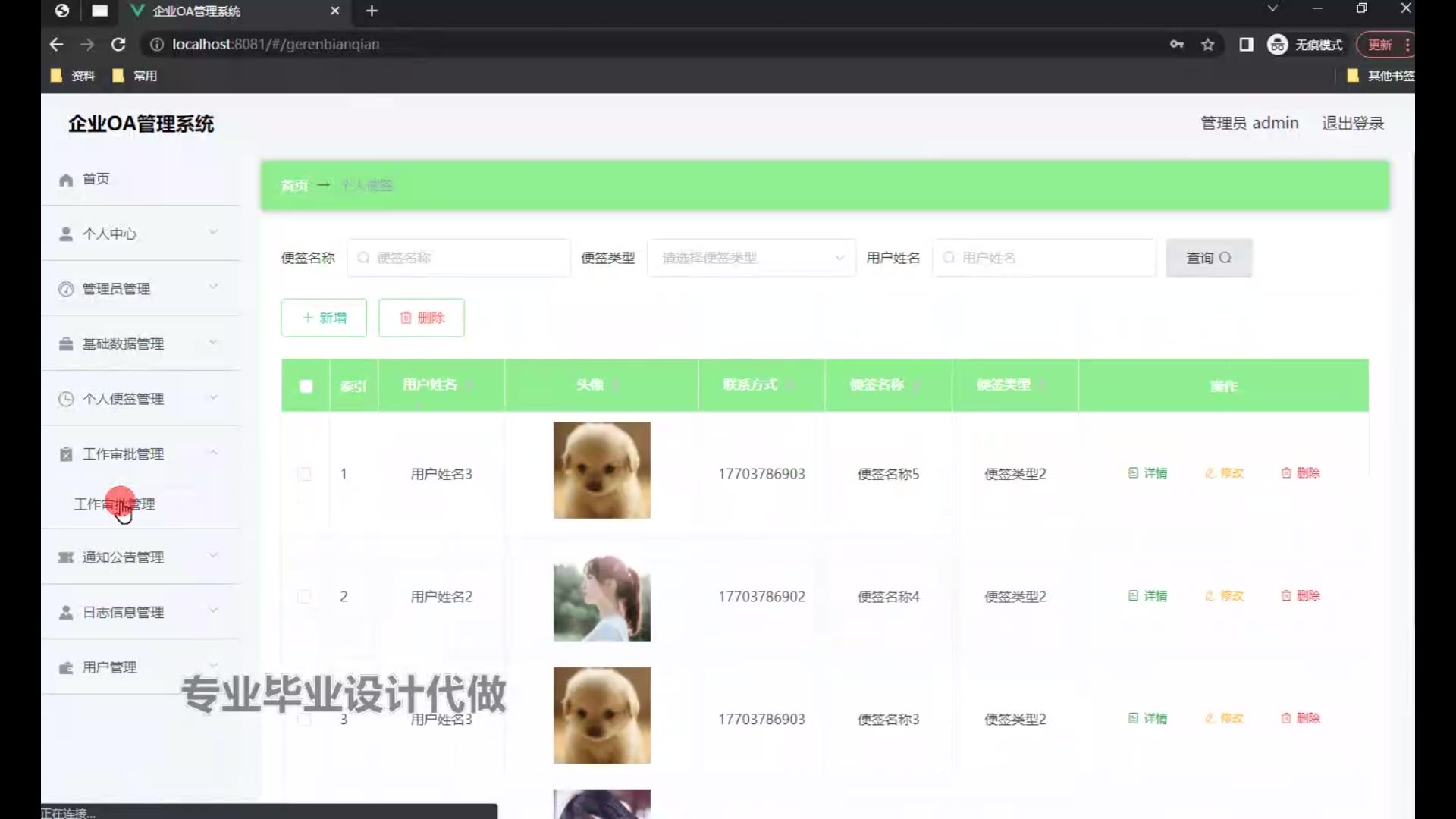1456x819 pixels.
Task: Click the clock icon next to 个人便签管理
Action: coord(66,399)
